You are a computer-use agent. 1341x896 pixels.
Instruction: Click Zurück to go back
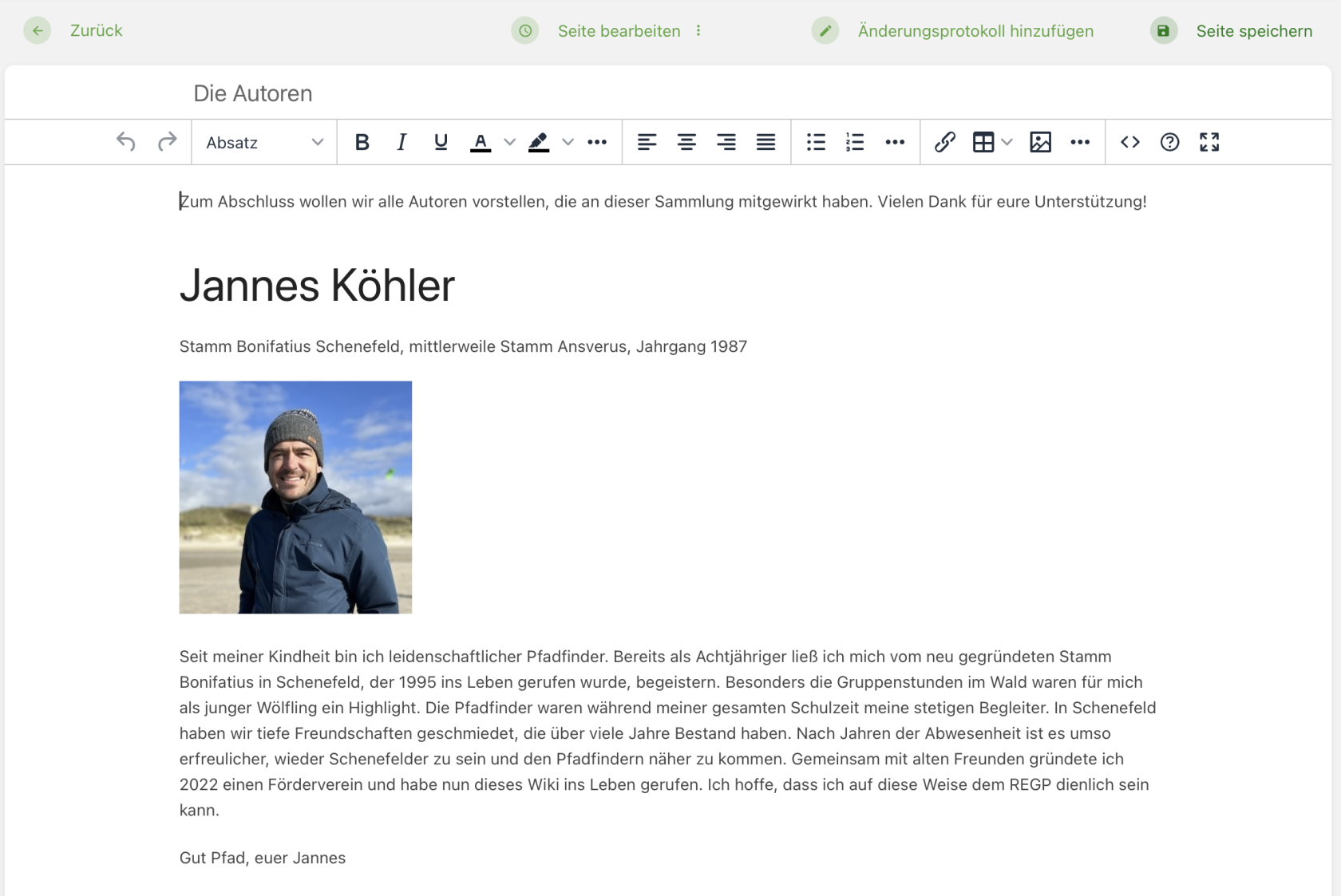coord(96,30)
